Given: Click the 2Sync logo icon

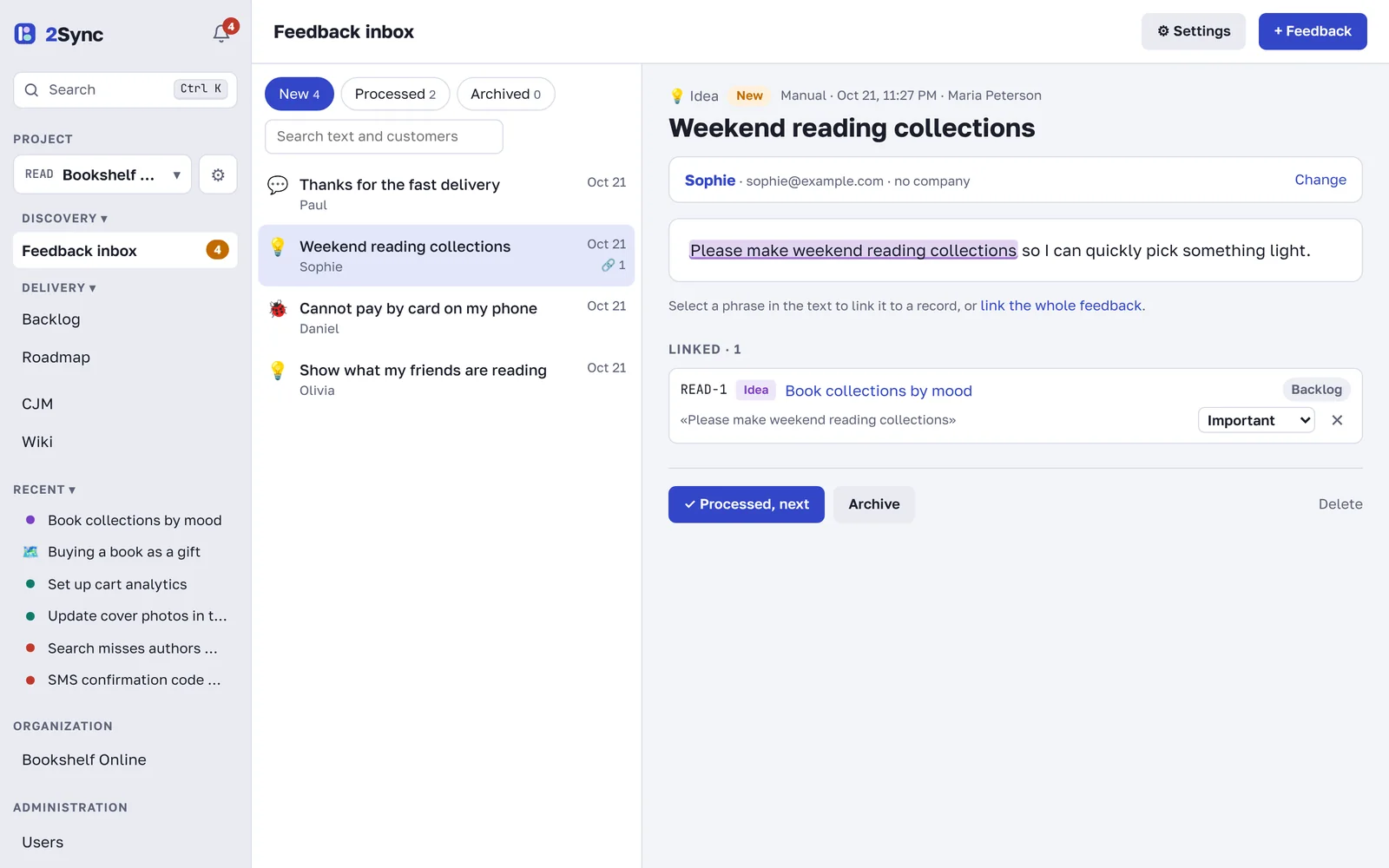Looking at the screenshot, I should [x=25, y=34].
